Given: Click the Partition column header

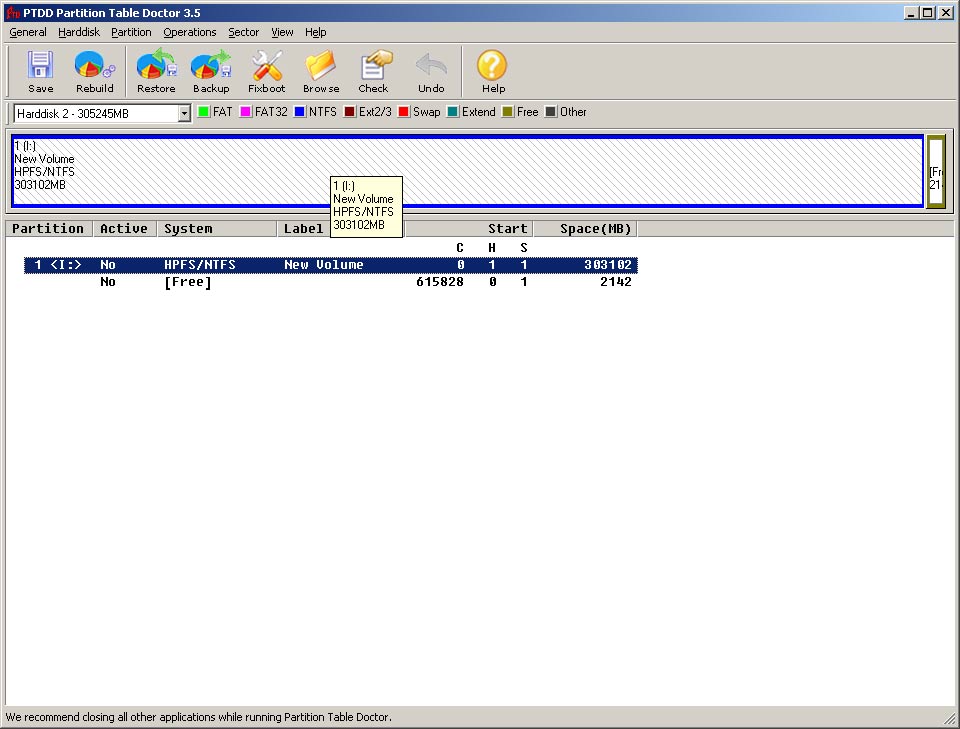Looking at the screenshot, I should (48, 229).
